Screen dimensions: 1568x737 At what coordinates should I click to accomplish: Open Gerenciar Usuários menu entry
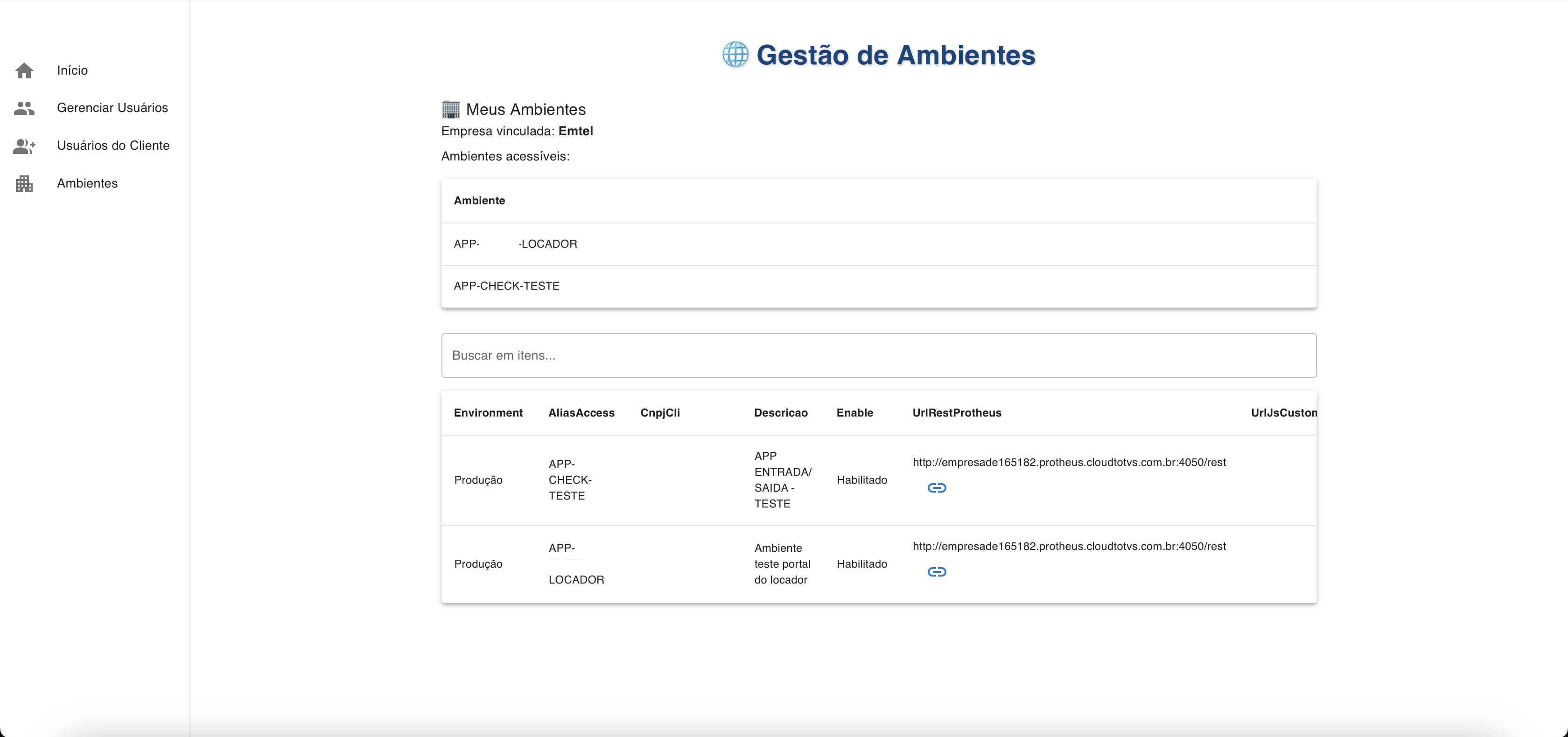112,108
